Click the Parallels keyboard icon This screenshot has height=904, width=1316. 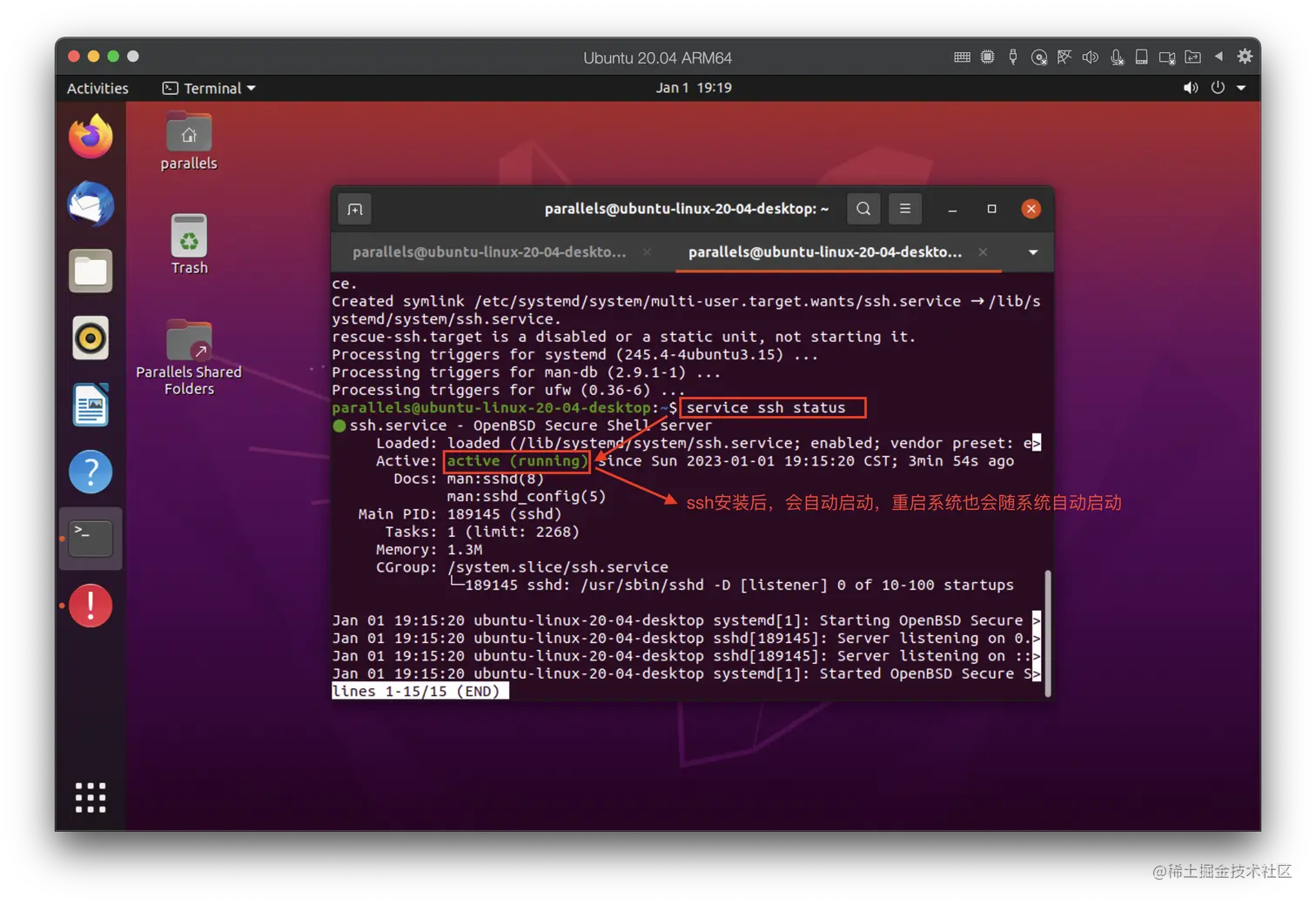click(962, 57)
